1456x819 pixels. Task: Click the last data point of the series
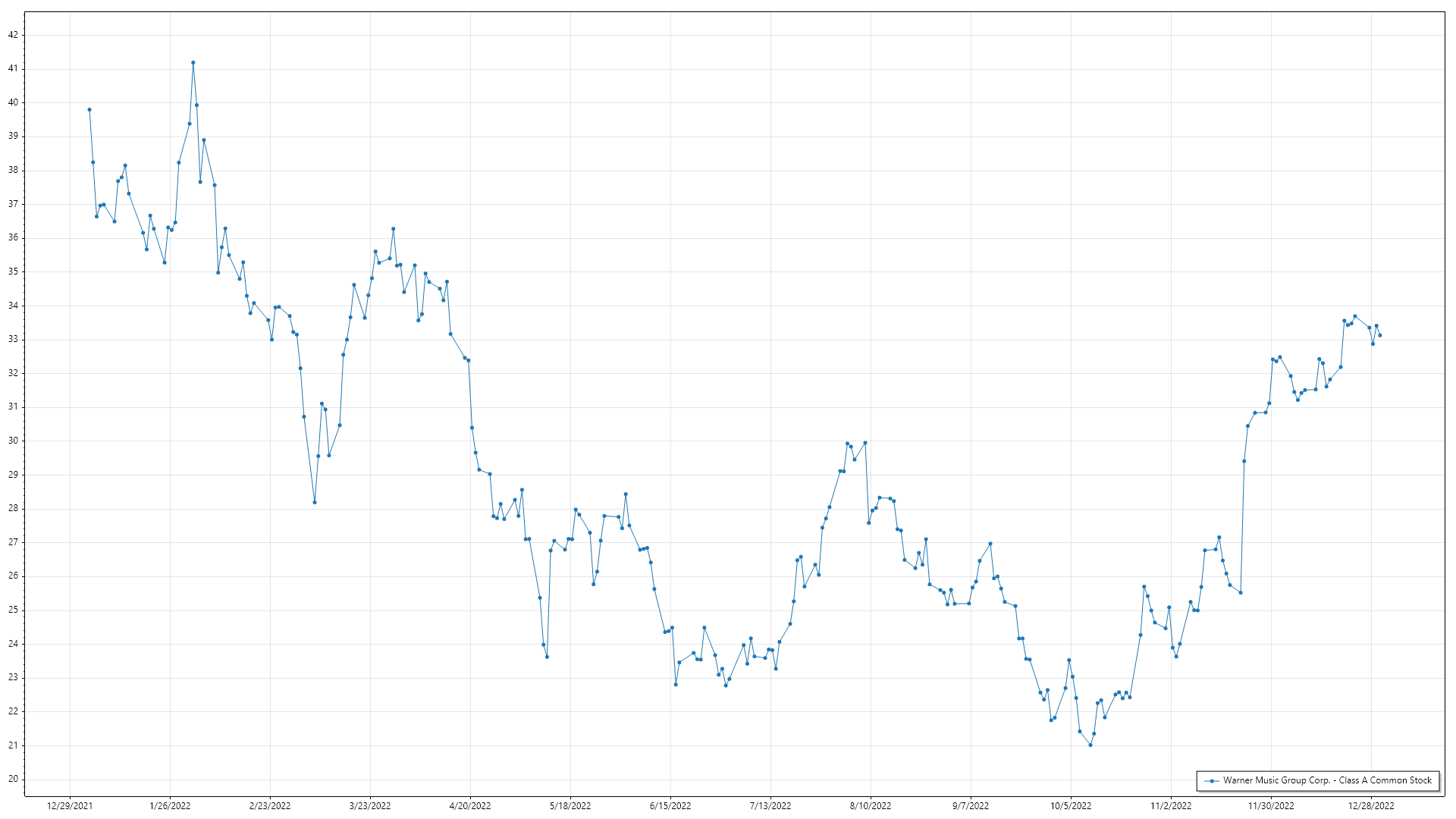pos(1380,335)
